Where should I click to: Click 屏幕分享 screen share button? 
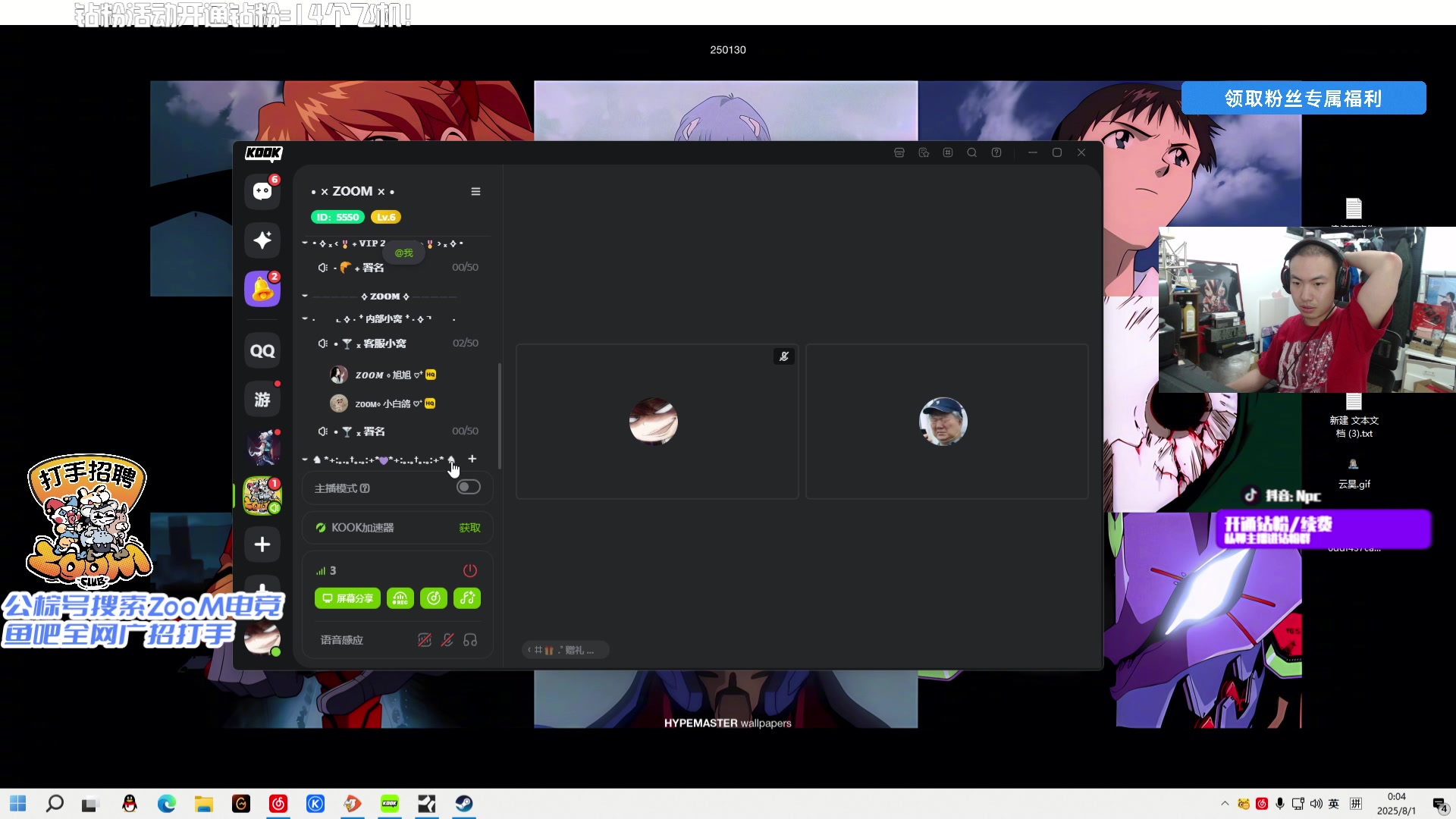(347, 598)
